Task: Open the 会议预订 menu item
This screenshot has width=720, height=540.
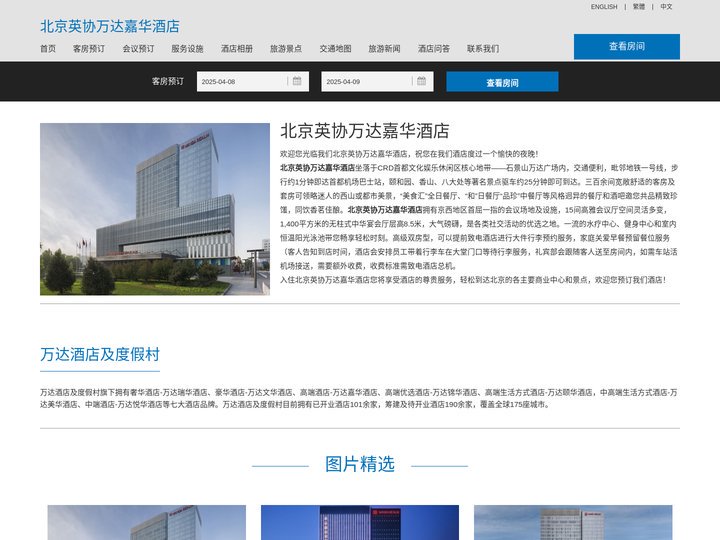Action: (x=138, y=49)
